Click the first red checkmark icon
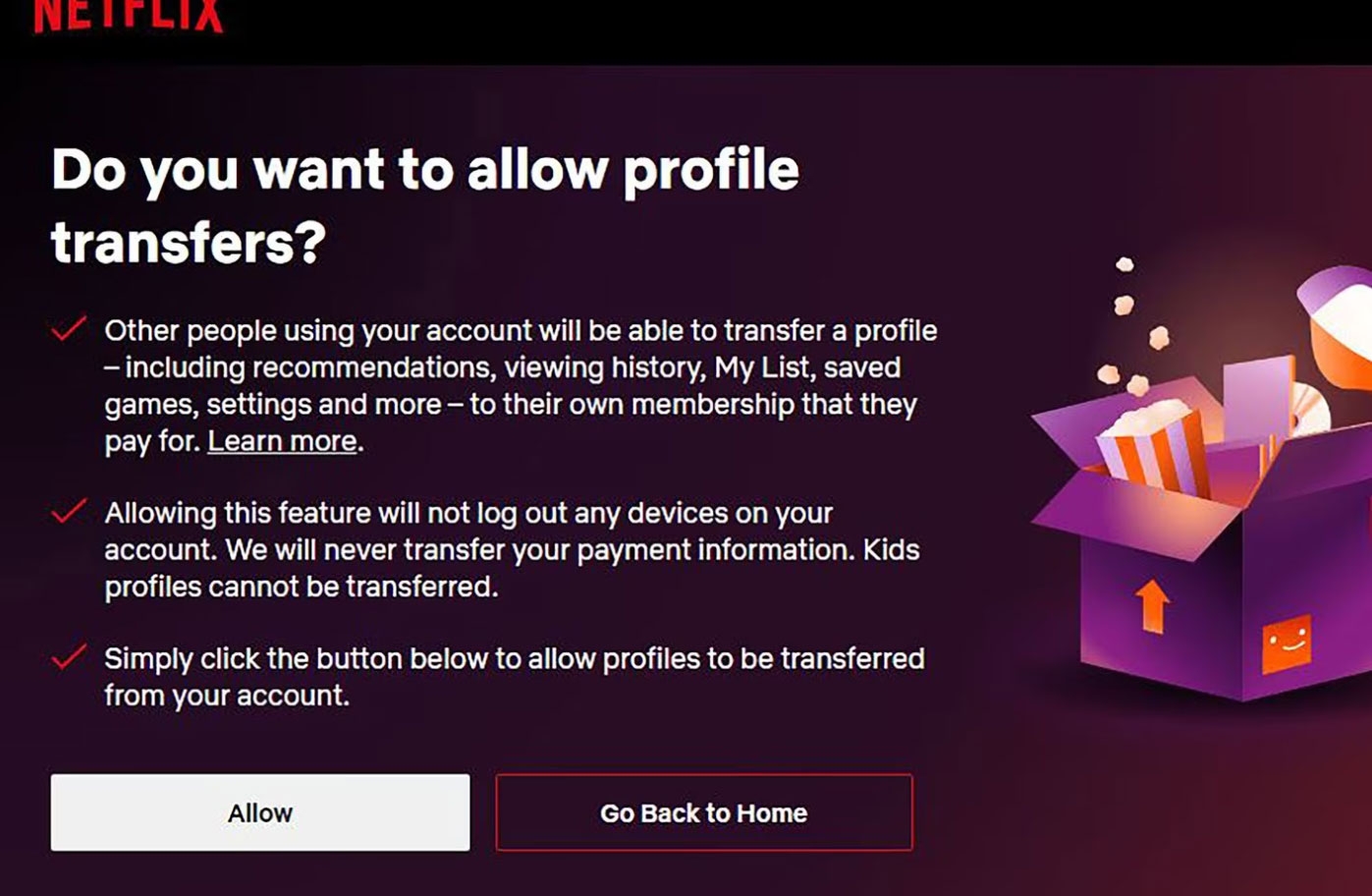This screenshot has width=1372, height=896. pos(69,329)
